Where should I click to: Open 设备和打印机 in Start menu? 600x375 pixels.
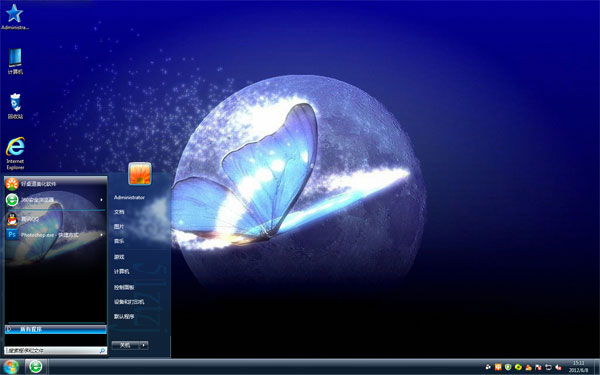coord(129,302)
